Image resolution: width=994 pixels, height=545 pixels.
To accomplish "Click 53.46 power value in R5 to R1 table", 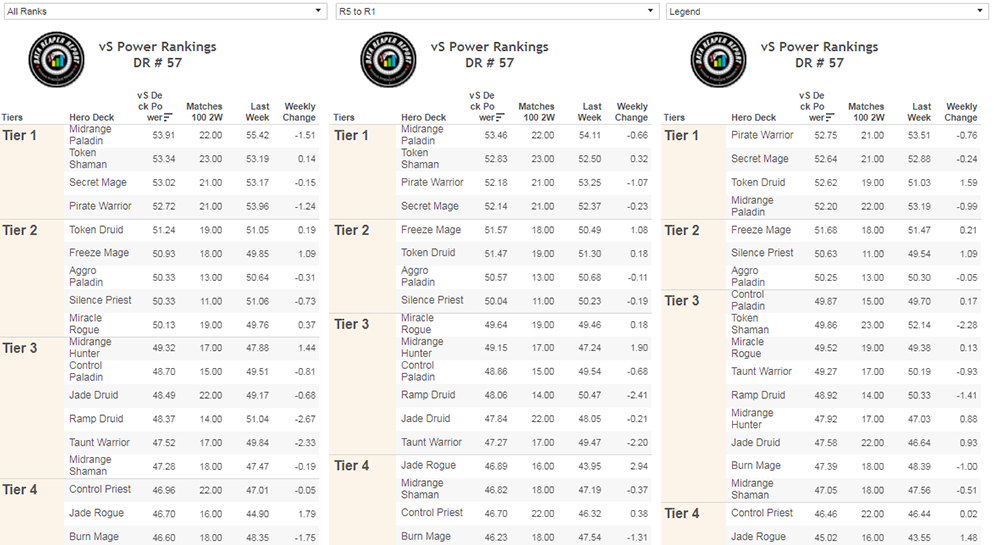I will (x=496, y=136).
